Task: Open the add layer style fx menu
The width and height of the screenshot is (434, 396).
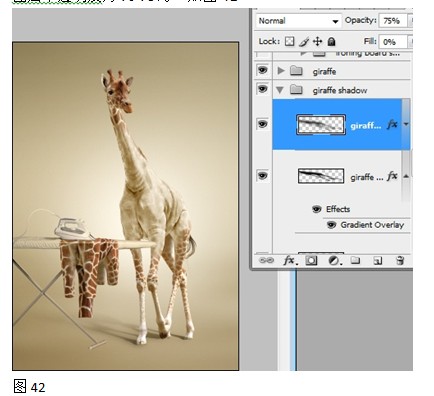Action: [290, 260]
